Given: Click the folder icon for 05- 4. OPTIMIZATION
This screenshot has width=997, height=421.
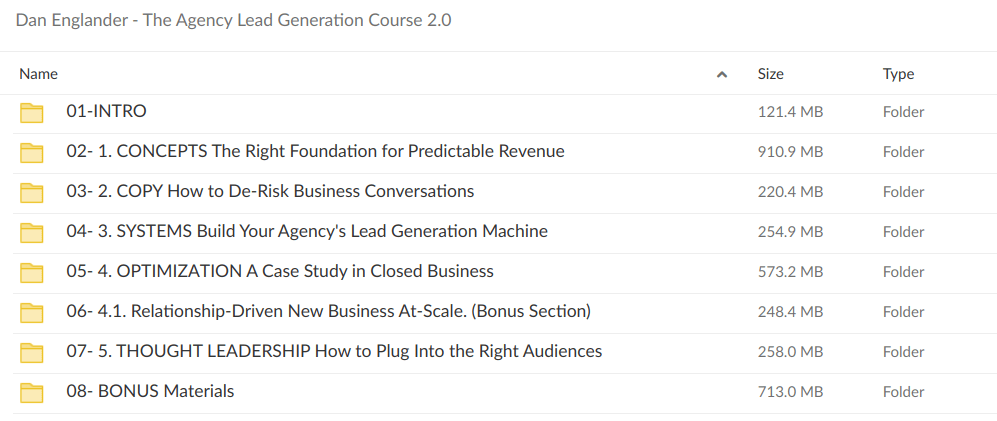Looking at the screenshot, I should click(33, 272).
